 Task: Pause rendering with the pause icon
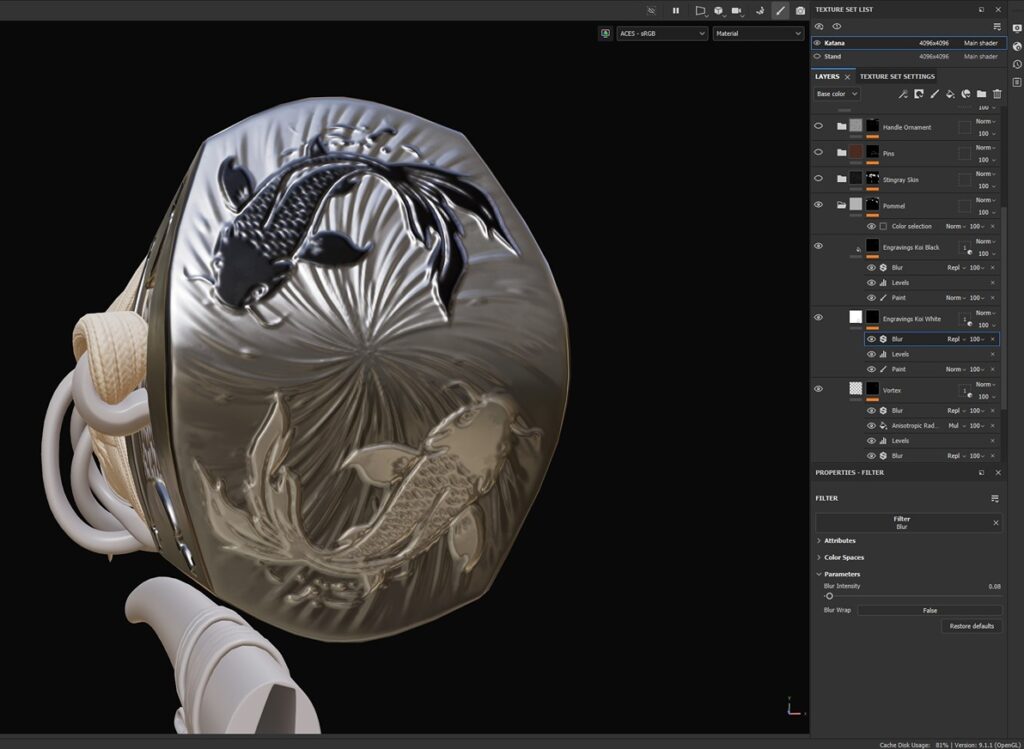click(x=676, y=10)
